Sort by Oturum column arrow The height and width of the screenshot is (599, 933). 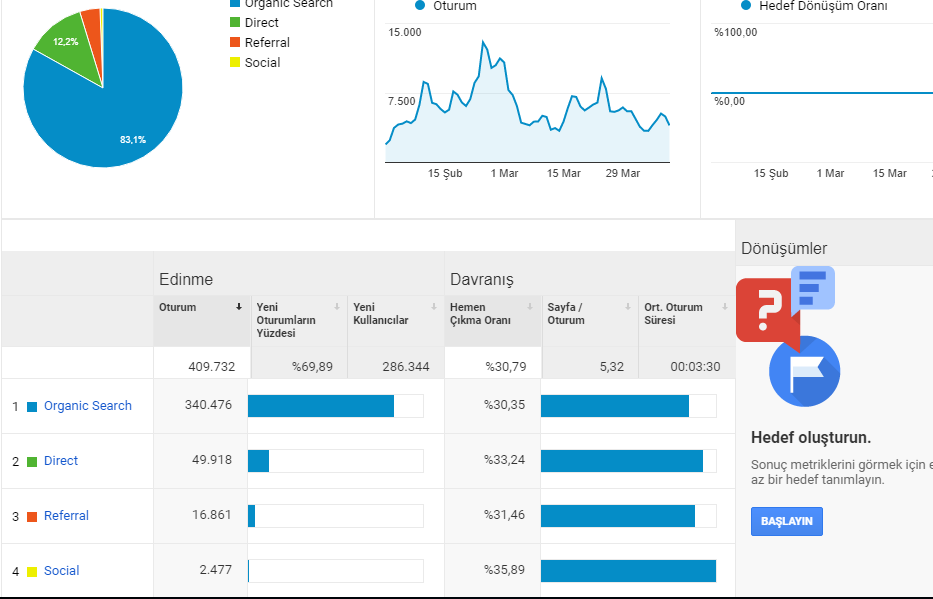point(239,307)
